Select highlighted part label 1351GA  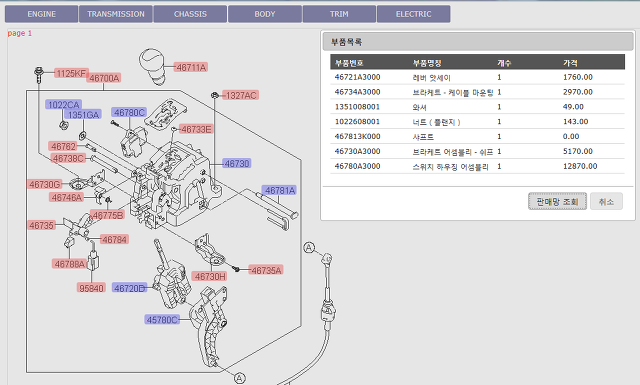pos(83,115)
